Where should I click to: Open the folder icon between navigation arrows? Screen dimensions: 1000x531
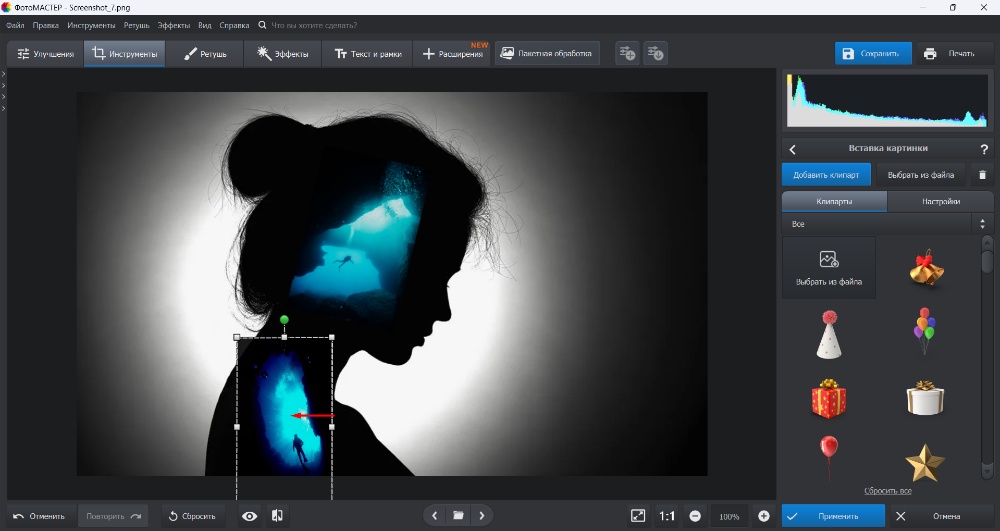(458, 516)
